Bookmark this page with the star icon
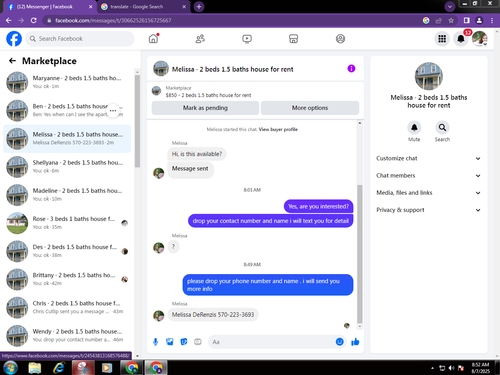This screenshot has height=375, width=500. [x=451, y=20]
